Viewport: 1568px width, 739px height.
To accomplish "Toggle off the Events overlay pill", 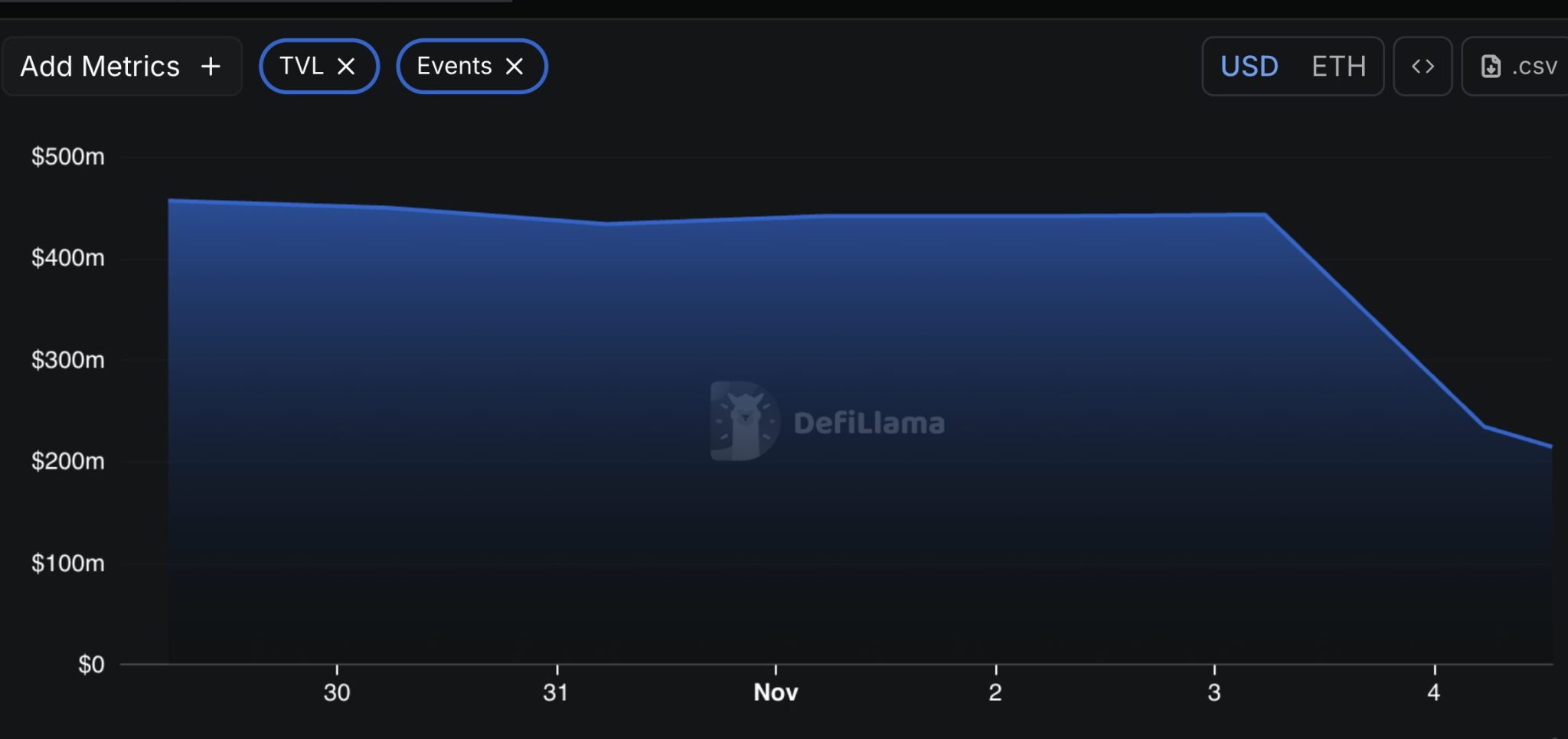I will (471, 66).
